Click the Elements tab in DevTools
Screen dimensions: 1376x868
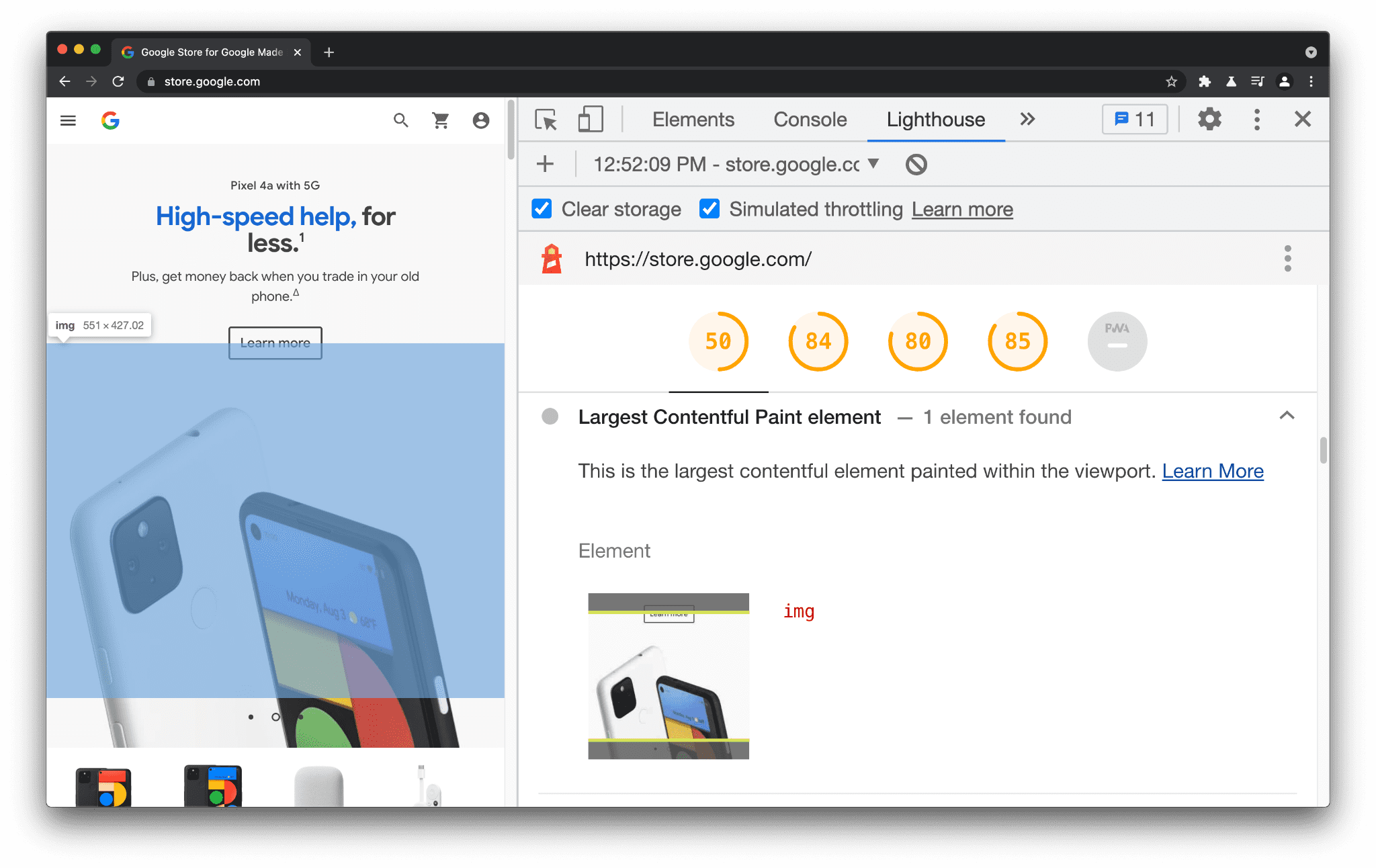tap(692, 120)
